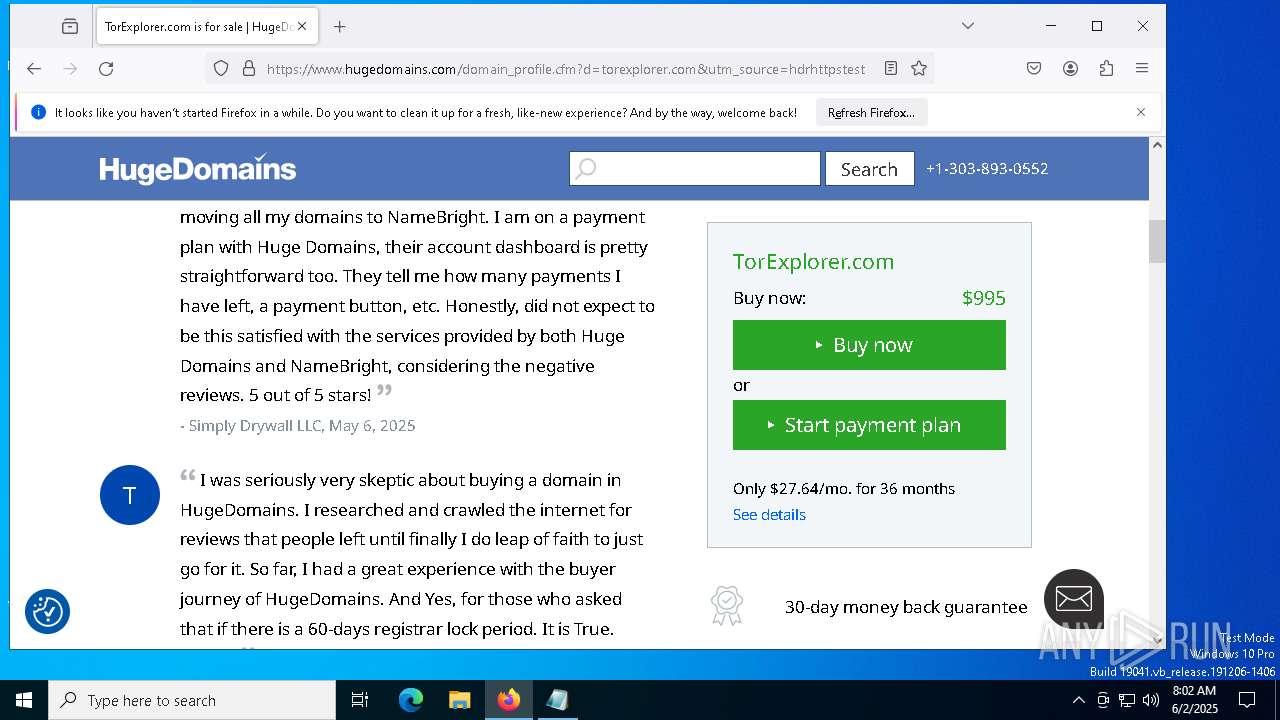Go back to the previous page

[34, 68]
